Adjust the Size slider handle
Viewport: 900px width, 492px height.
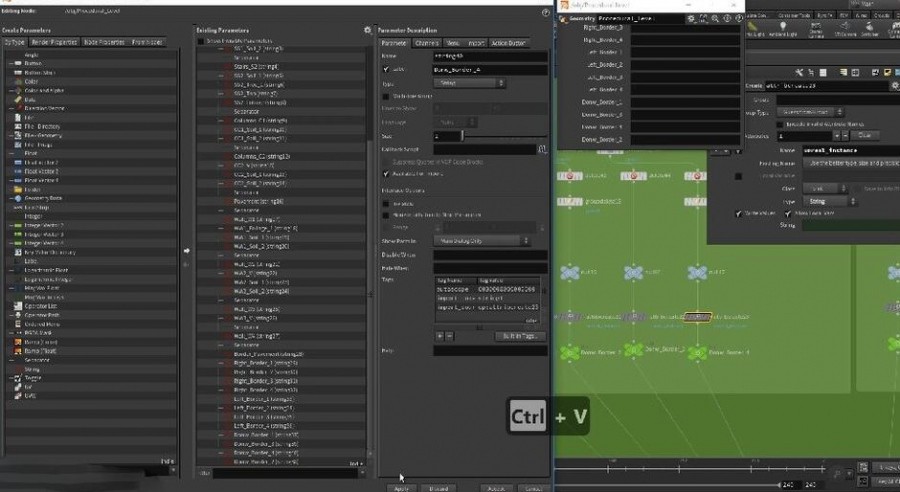click(462, 136)
